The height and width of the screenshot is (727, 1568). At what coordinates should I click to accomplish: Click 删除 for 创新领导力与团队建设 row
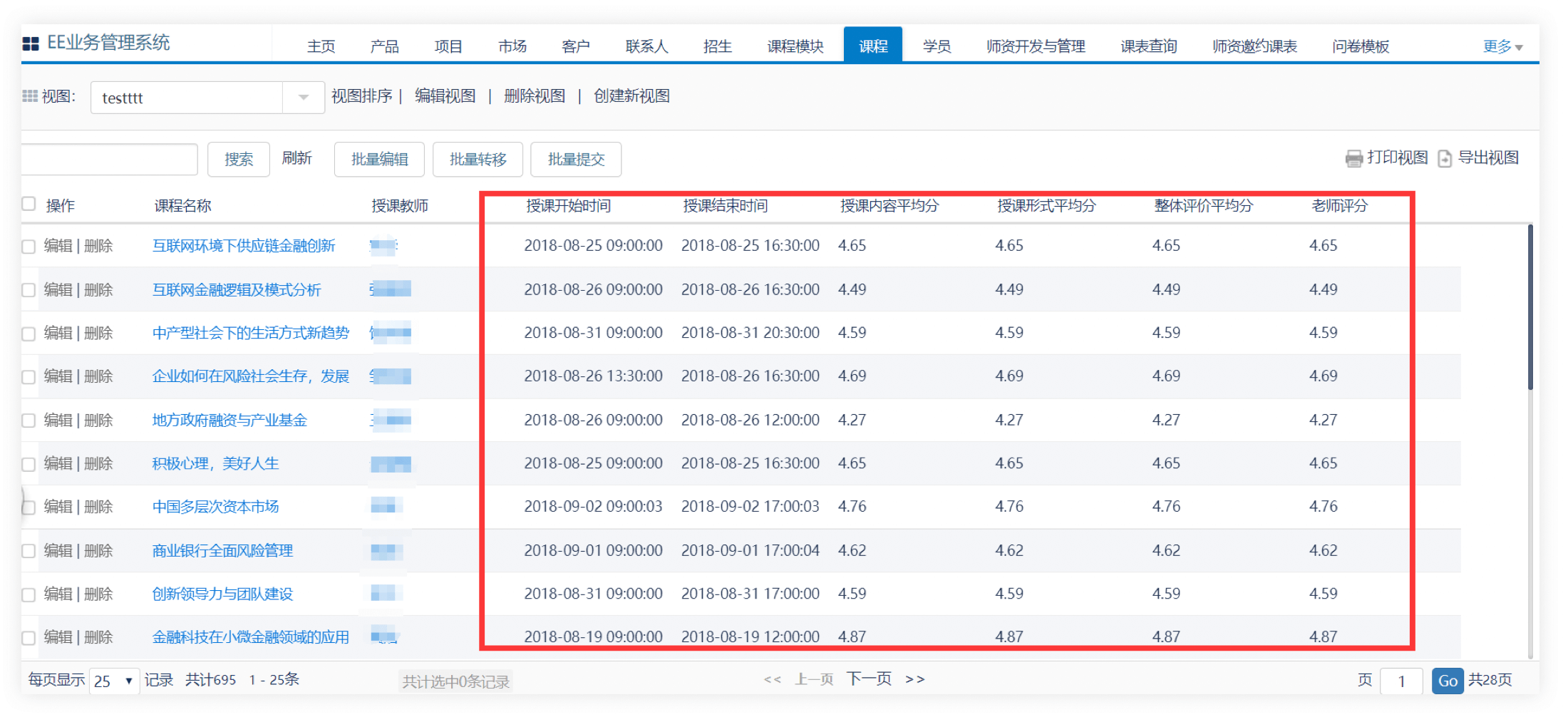point(98,594)
